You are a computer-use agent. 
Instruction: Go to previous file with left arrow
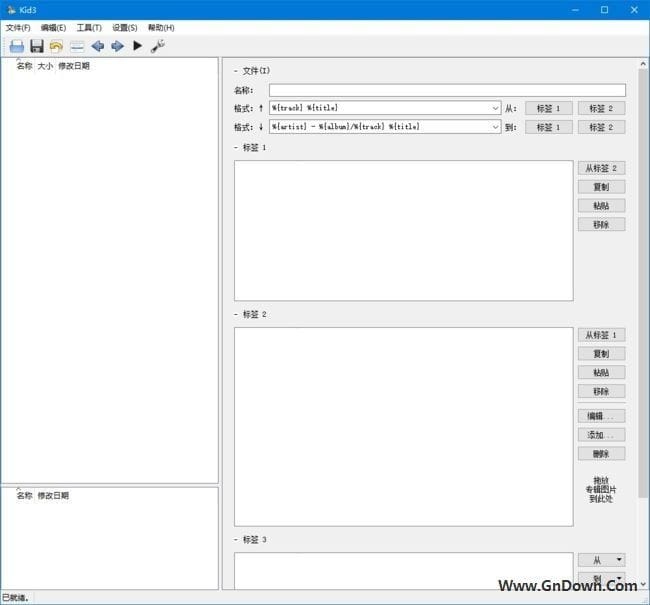(x=97, y=46)
